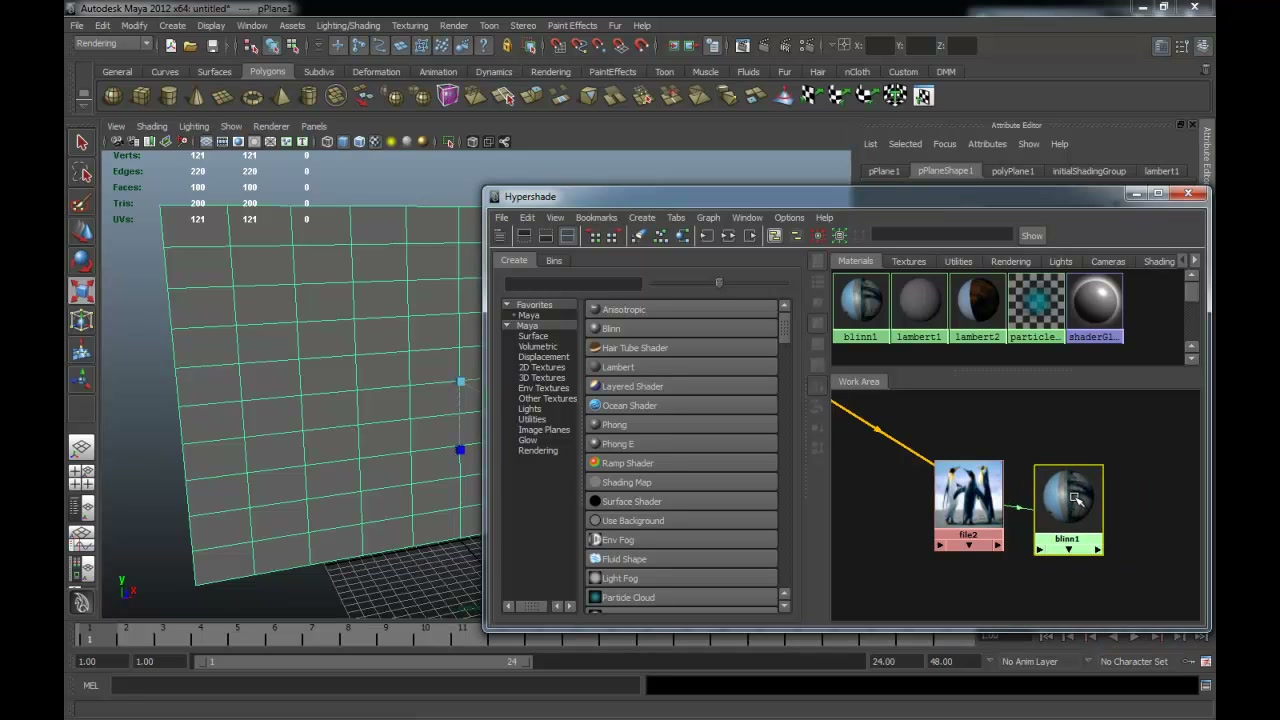Open the Hypershade Graph menu
Screen dimensions: 1280x720
(x=708, y=217)
